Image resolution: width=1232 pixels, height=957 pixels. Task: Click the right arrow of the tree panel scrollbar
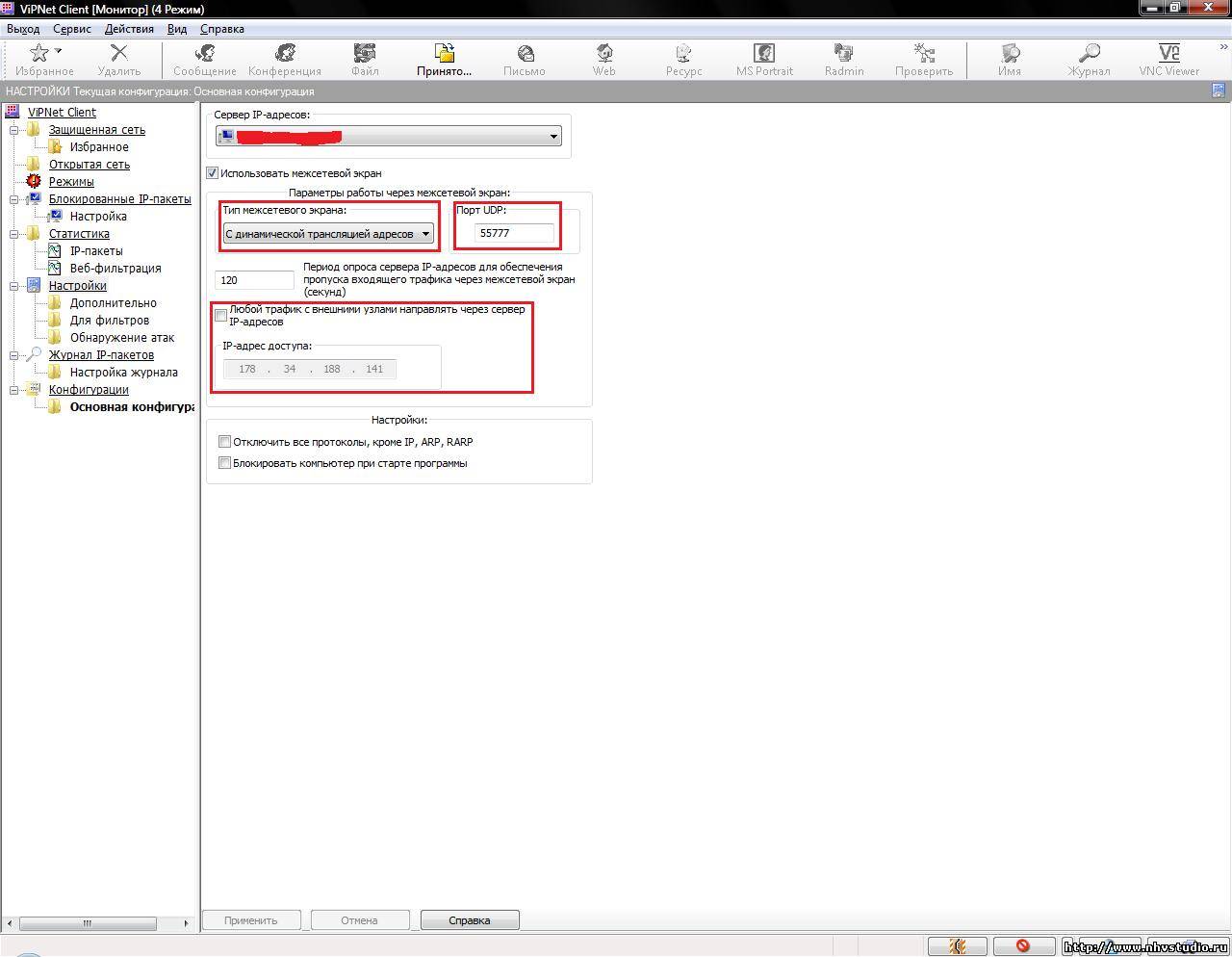point(186,922)
